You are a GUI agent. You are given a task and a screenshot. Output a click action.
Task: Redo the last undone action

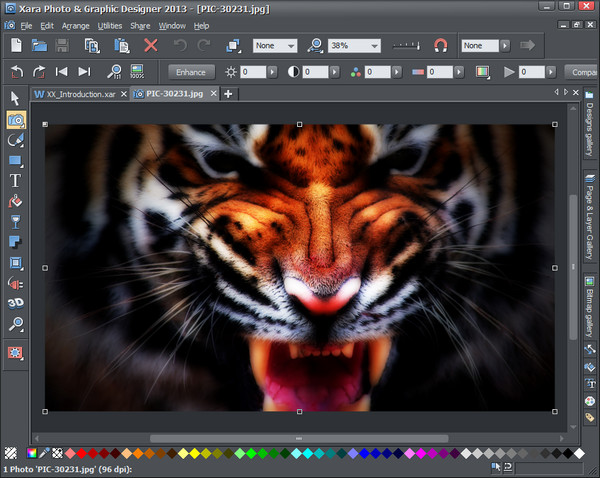(204, 46)
